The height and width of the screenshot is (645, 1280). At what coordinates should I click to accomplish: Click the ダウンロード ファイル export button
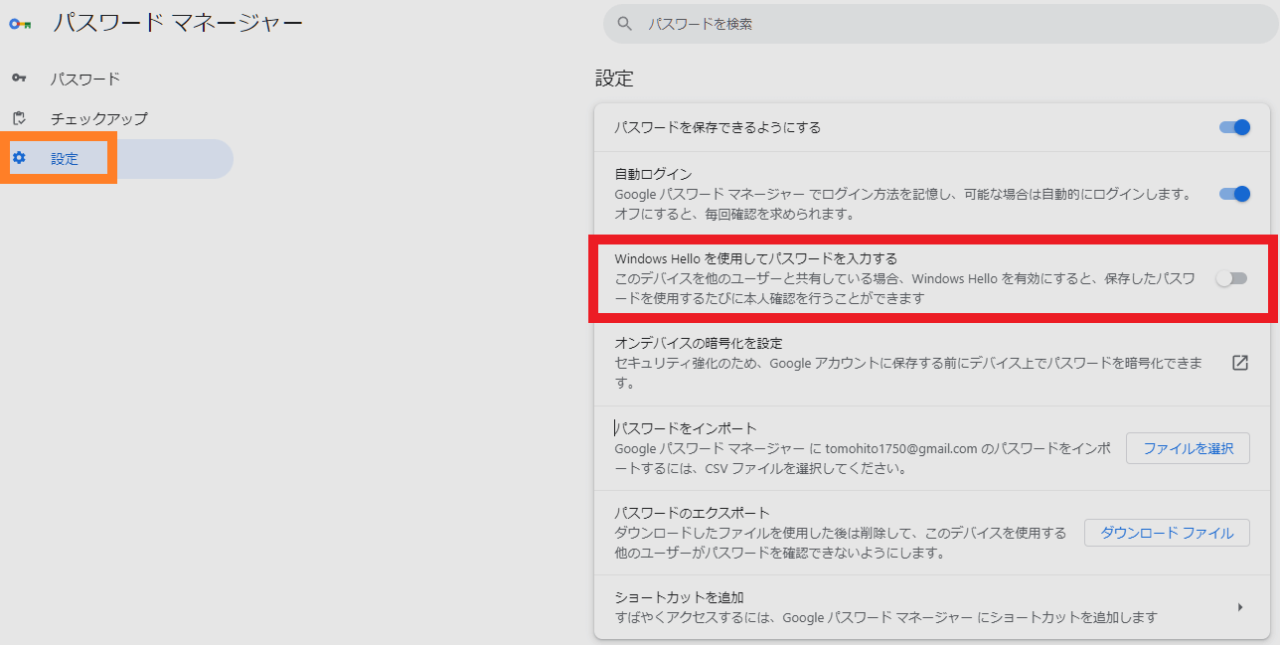[1166, 532]
